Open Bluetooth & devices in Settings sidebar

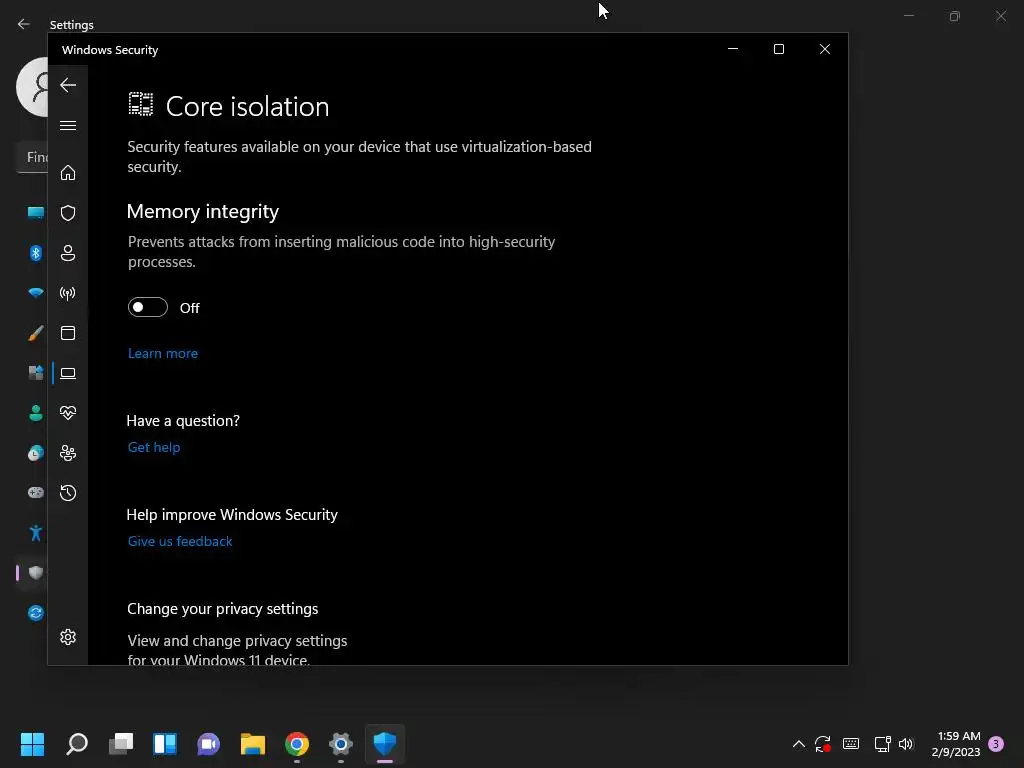click(x=35, y=253)
